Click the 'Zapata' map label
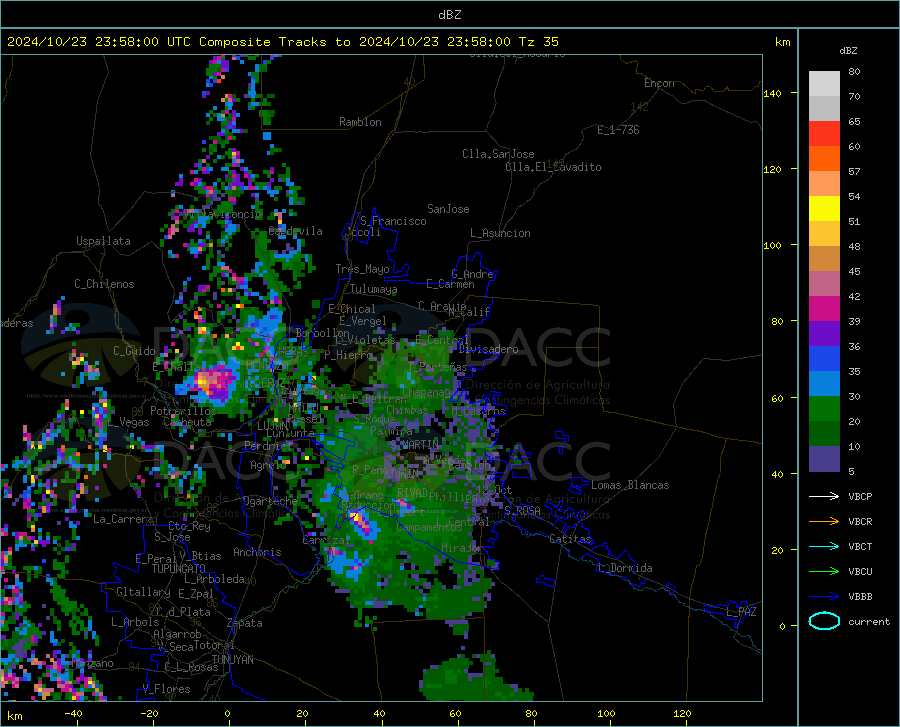The height and width of the screenshot is (727, 900). tap(245, 623)
